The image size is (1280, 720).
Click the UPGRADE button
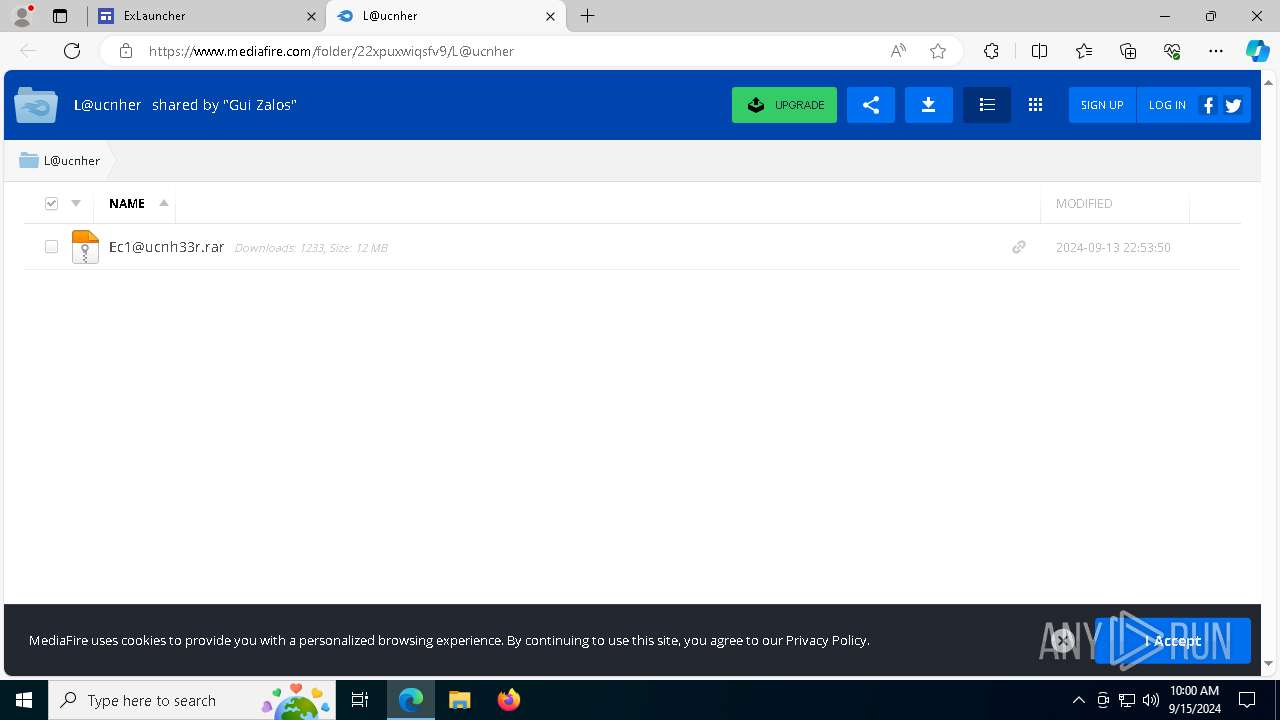point(784,105)
